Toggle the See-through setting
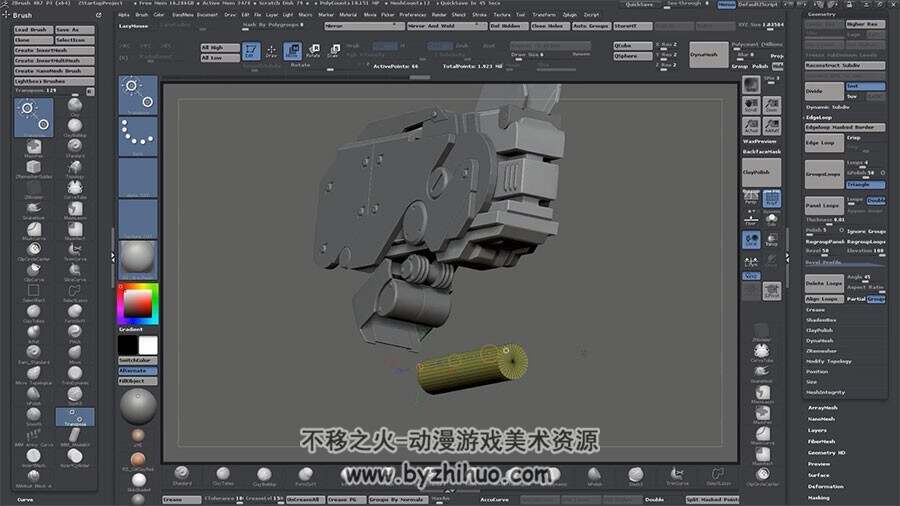This screenshot has width=900, height=506. (x=685, y=4)
